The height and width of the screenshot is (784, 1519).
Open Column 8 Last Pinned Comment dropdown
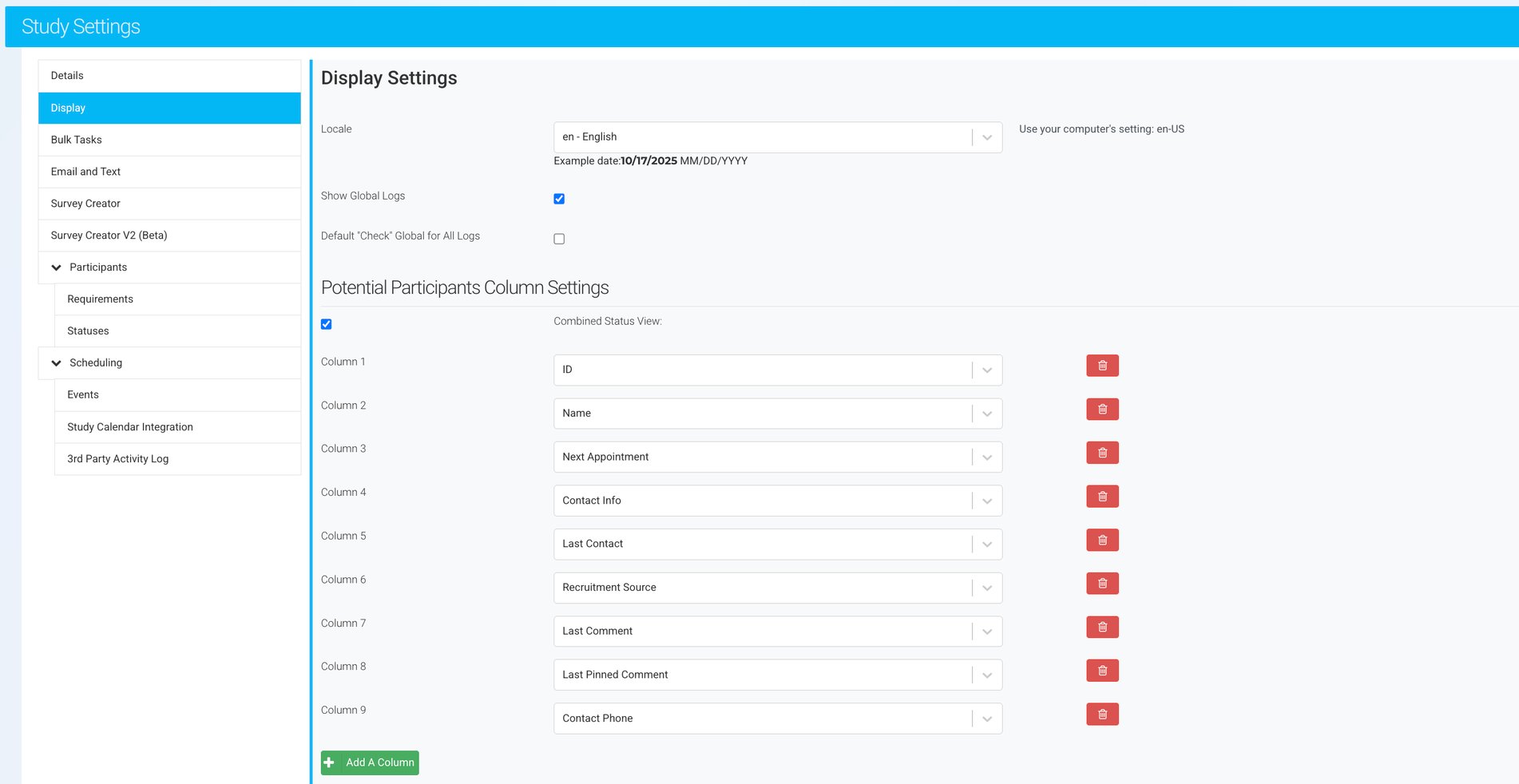point(778,675)
